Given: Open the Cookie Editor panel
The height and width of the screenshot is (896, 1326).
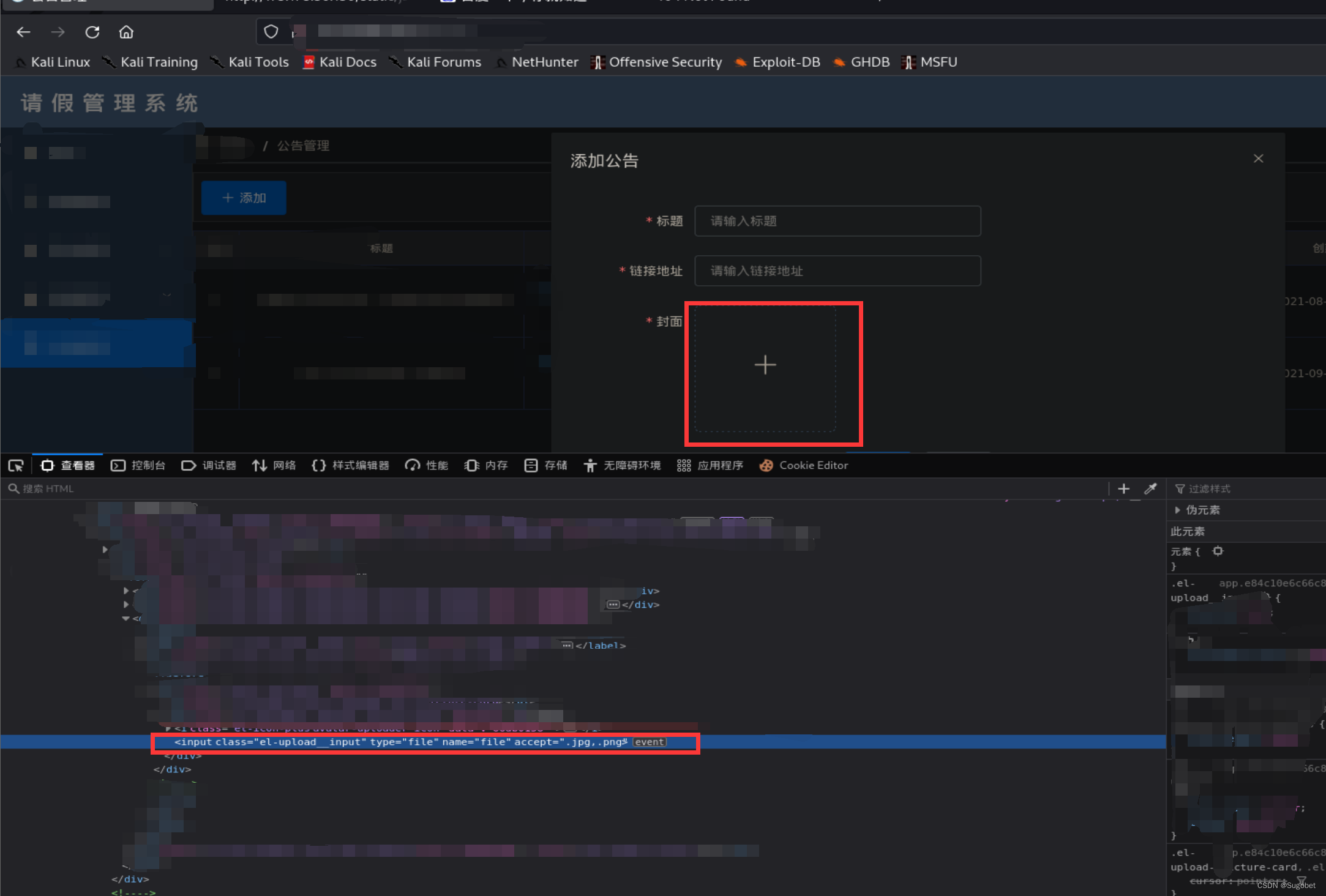Looking at the screenshot, I should click(804, 466).
